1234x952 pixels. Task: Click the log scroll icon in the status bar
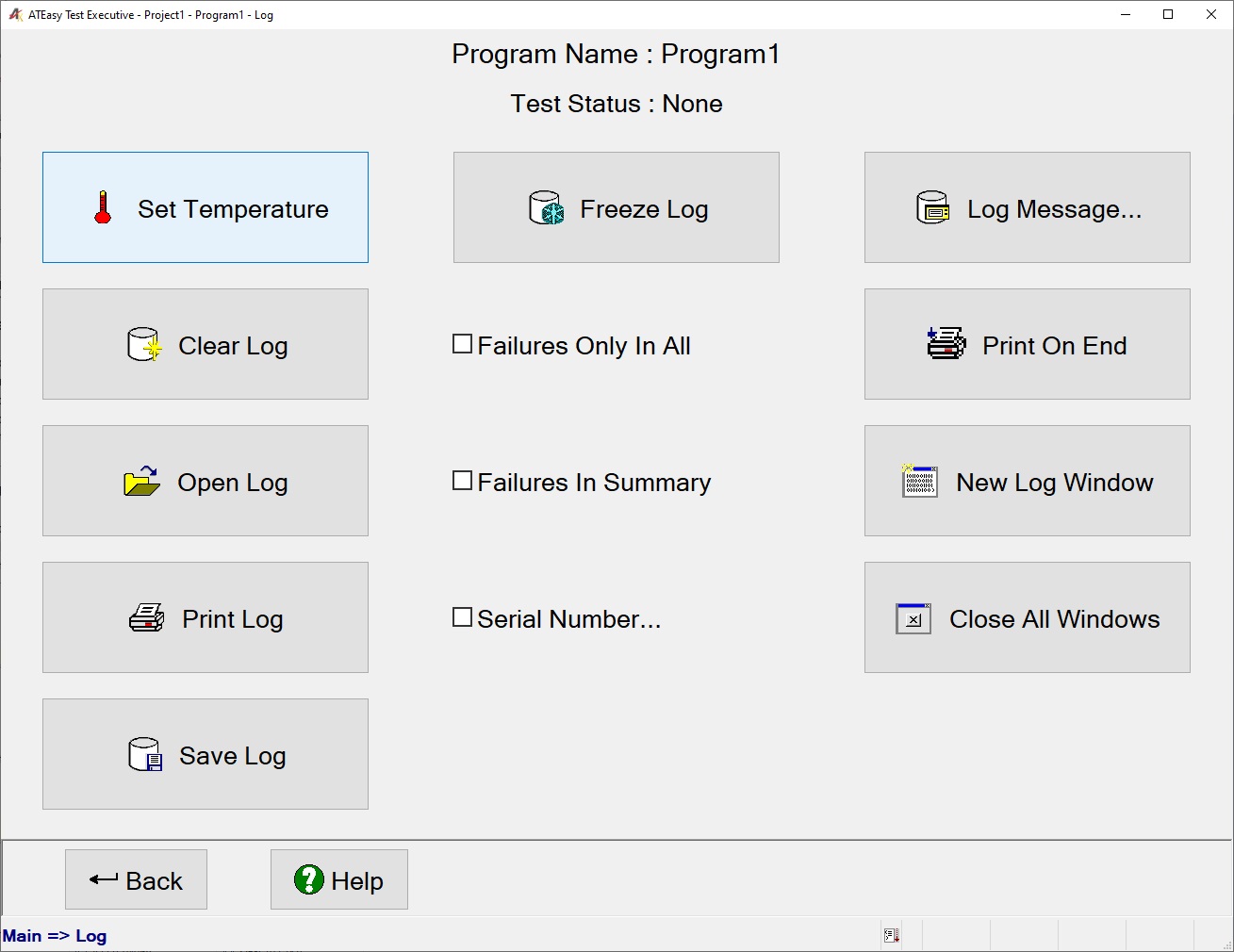(x=891, y=934)
